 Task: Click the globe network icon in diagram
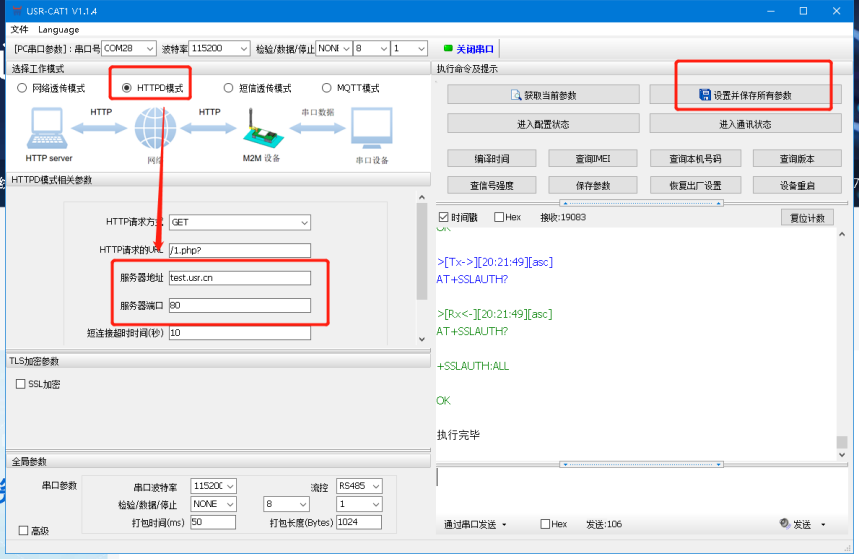(155, 129)
